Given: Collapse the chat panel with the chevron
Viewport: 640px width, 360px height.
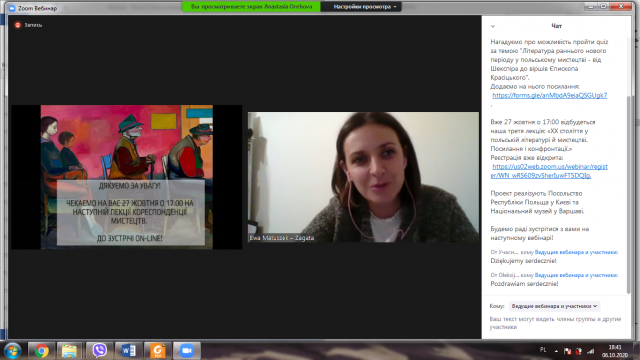Looking at the screenshot, I should click(493, 26).
